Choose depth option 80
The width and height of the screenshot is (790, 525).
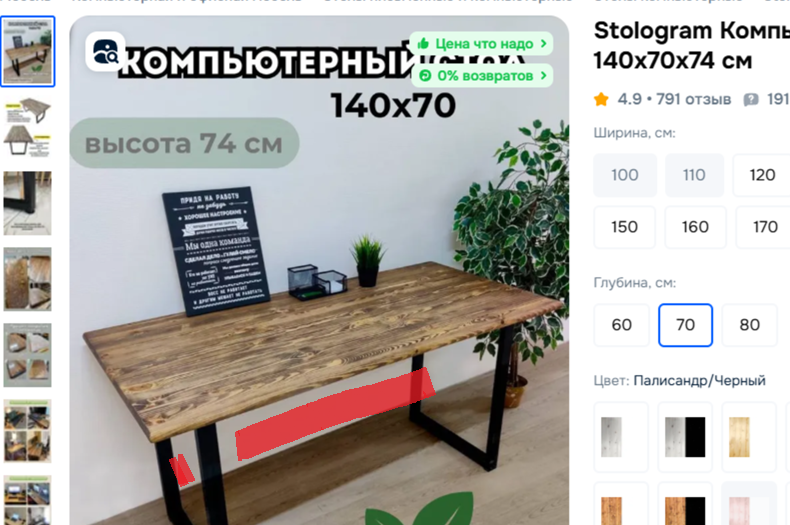[750, 325]
